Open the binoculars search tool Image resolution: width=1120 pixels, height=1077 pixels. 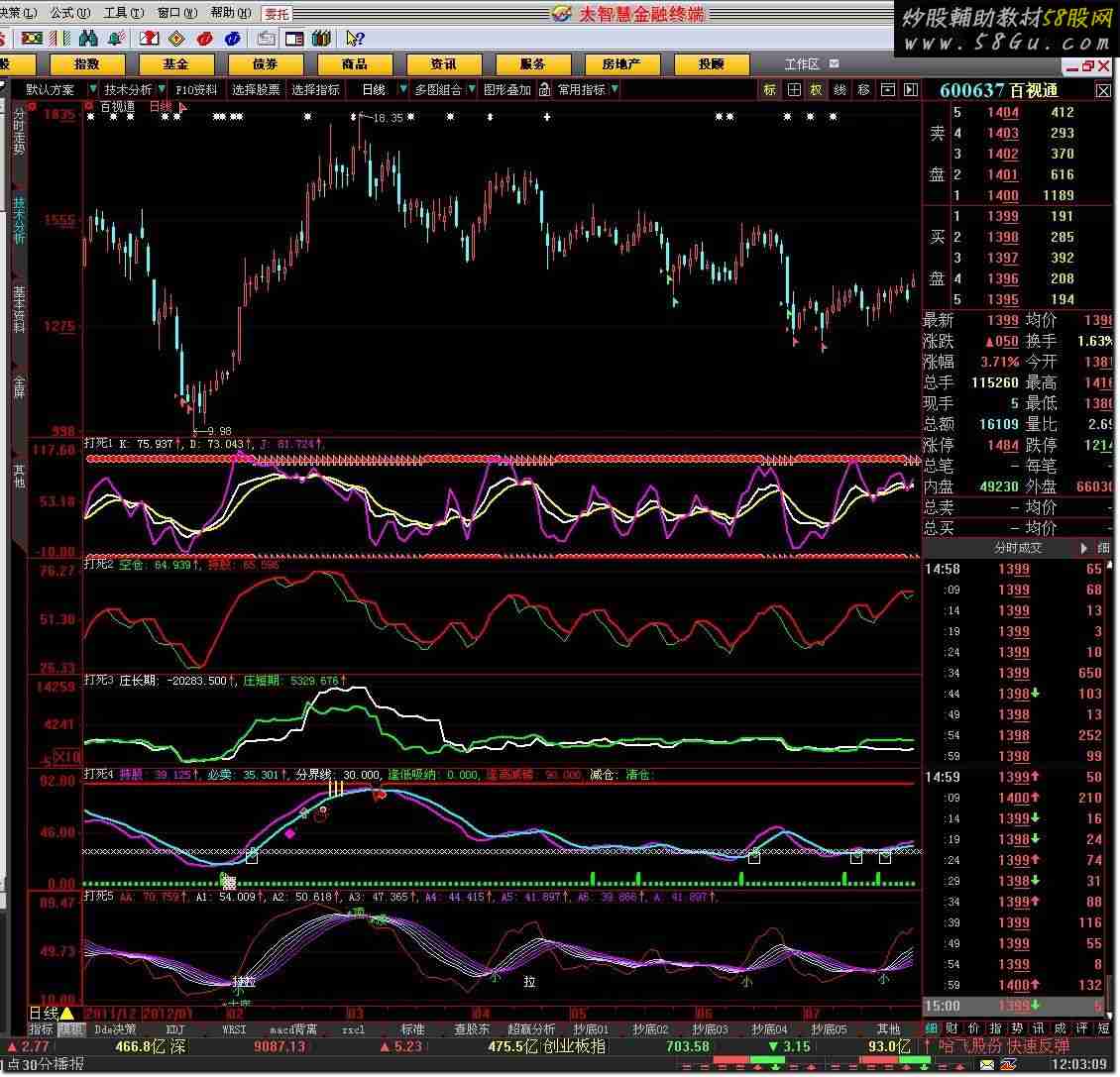pyautogui.click(x=88, y=39)
